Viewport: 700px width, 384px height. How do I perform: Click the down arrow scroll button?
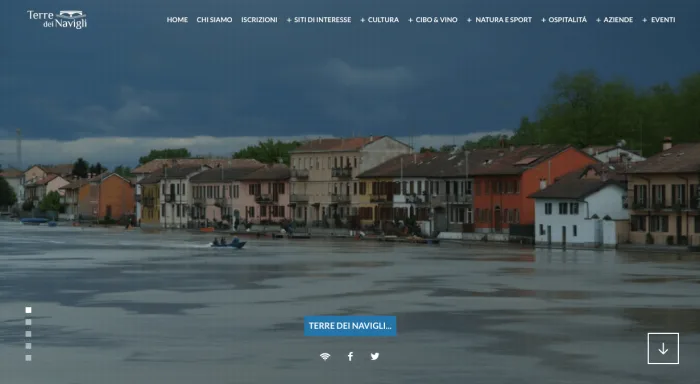663,348
